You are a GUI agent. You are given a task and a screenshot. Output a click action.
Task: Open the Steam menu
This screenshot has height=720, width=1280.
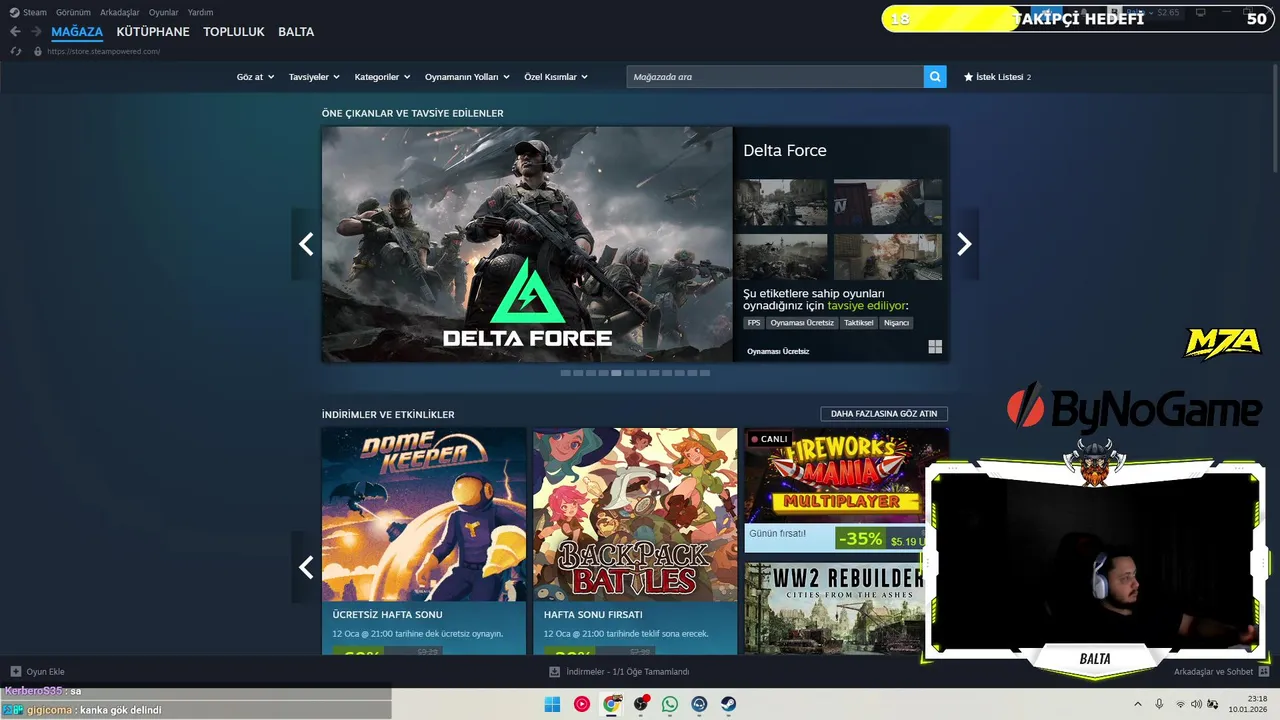35,12
